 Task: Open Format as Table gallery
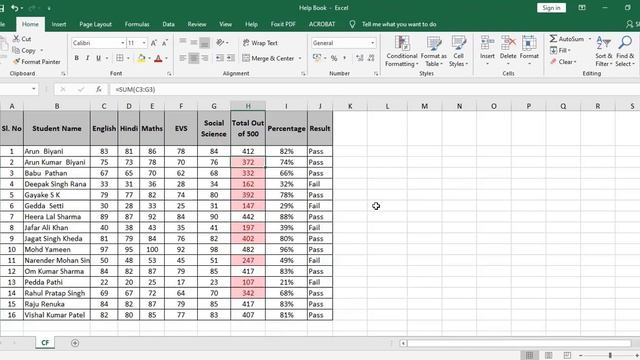point(433,51)
